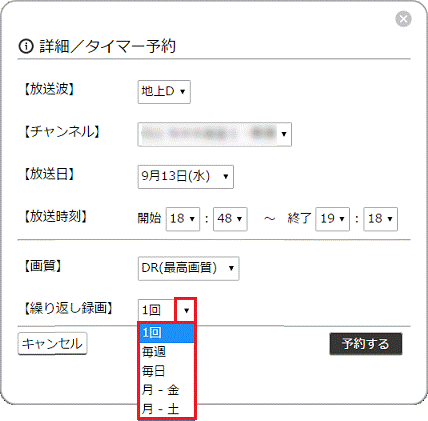Screen dimensions: 428x421
Task: Click the 詳細/タイマー予約 heading
Action: [x=108, y=46]
